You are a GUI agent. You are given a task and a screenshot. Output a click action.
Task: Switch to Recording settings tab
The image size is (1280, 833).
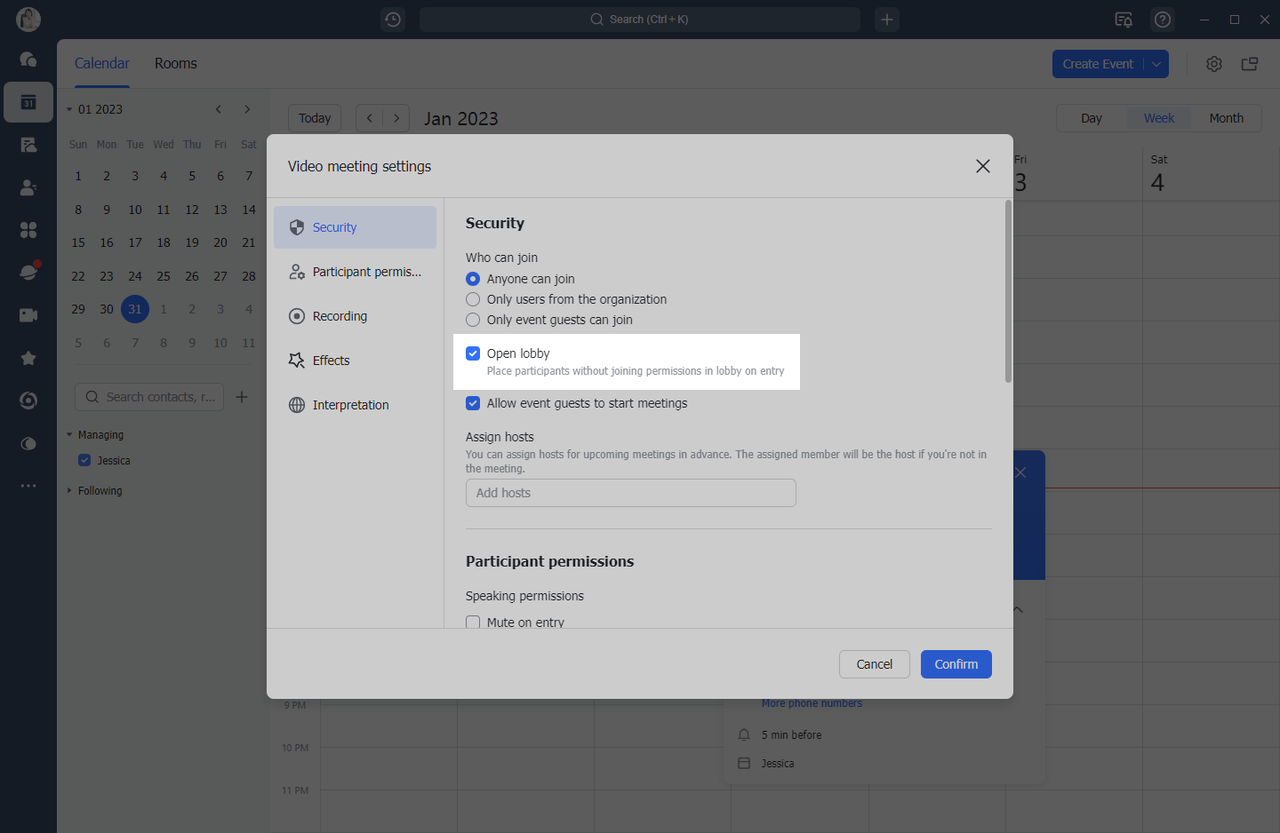(x=339, y=316)
